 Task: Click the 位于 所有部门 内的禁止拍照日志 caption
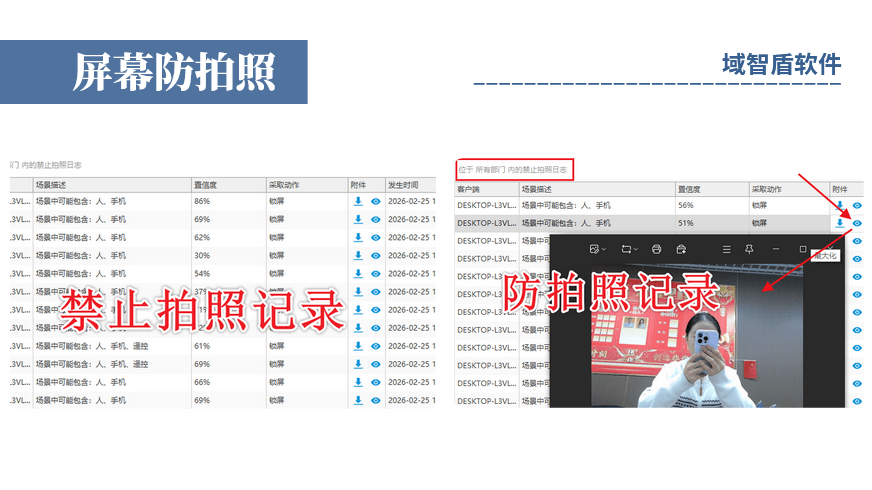[x=513, y=170]
